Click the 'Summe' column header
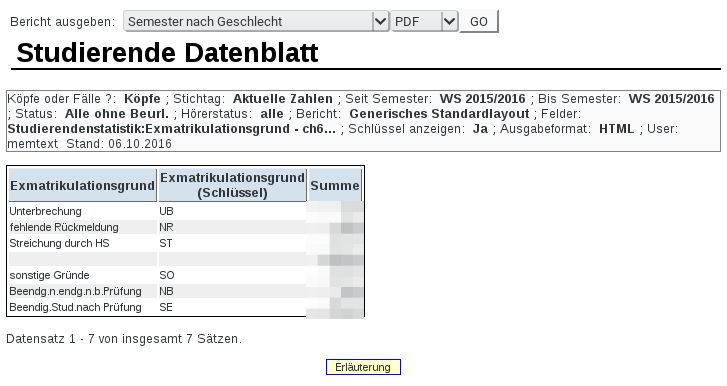Image resolution: width=727 pixels, height=386 pixels. (335, 185)
